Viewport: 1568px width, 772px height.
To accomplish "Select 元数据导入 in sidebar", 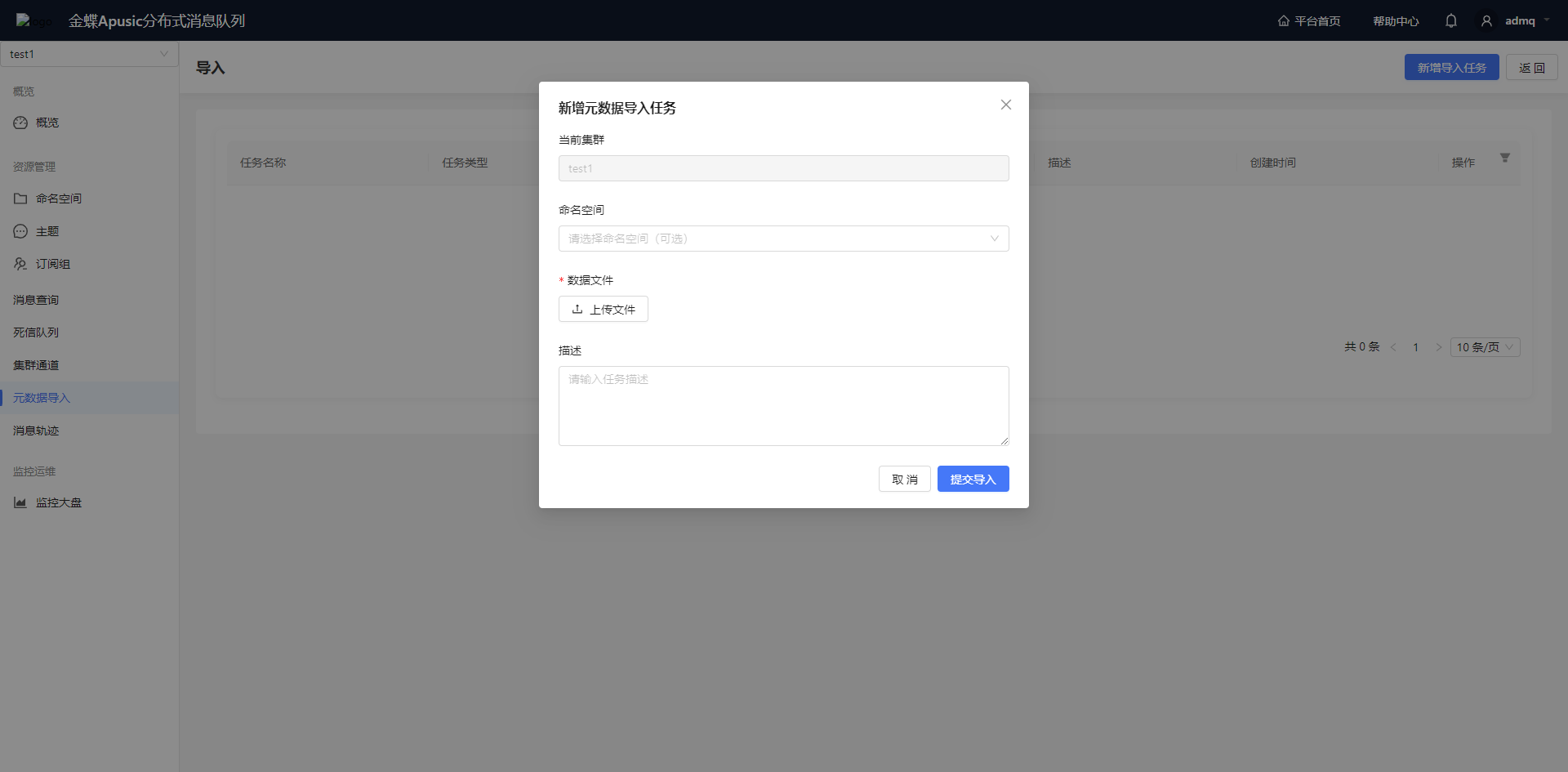I will 89,398.
